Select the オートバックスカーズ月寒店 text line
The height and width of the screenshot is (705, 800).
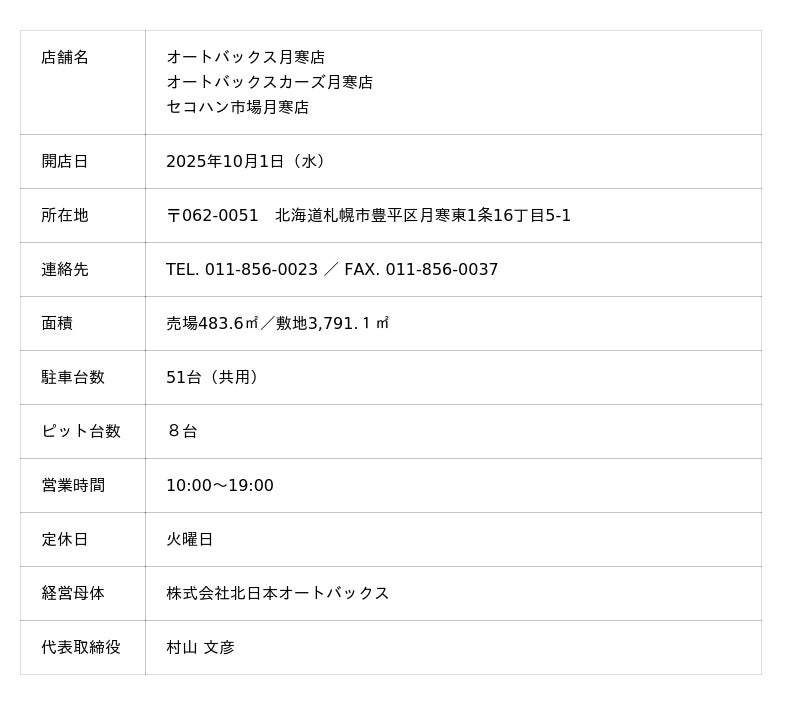(269, 82)
